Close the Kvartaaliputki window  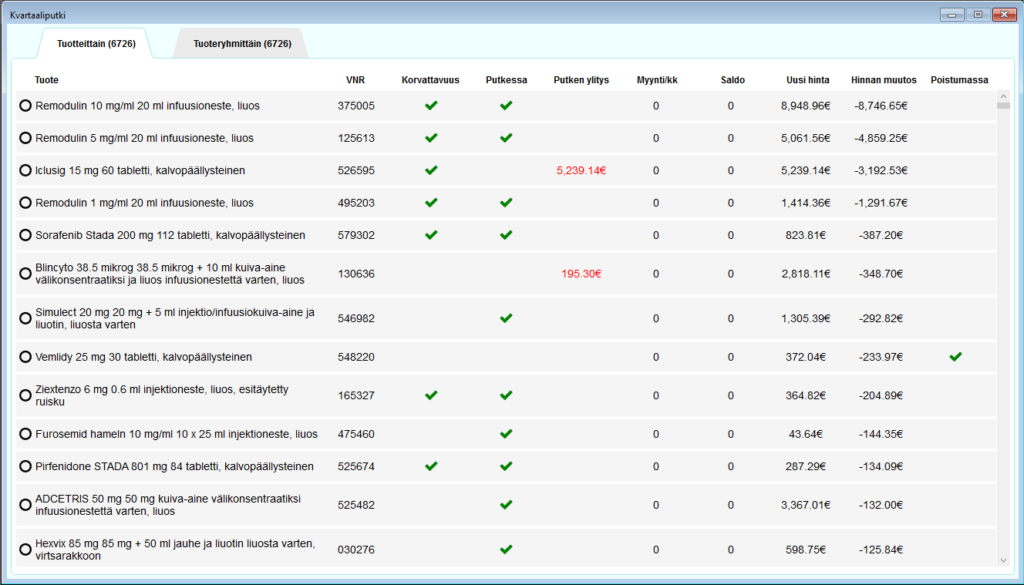tap(1002, 14)
